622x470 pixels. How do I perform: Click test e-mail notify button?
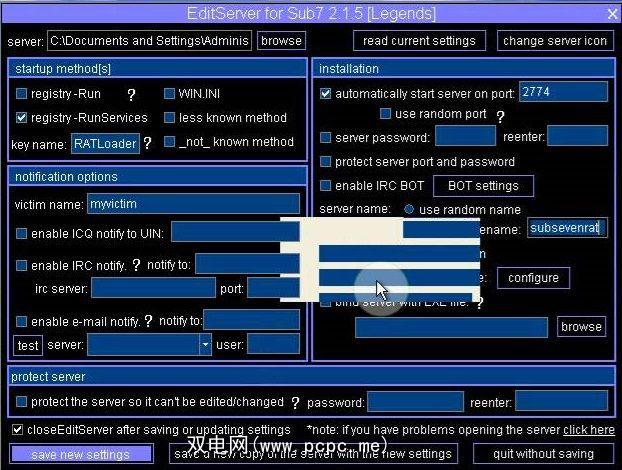pyautogui.click(x=28, y=345)
